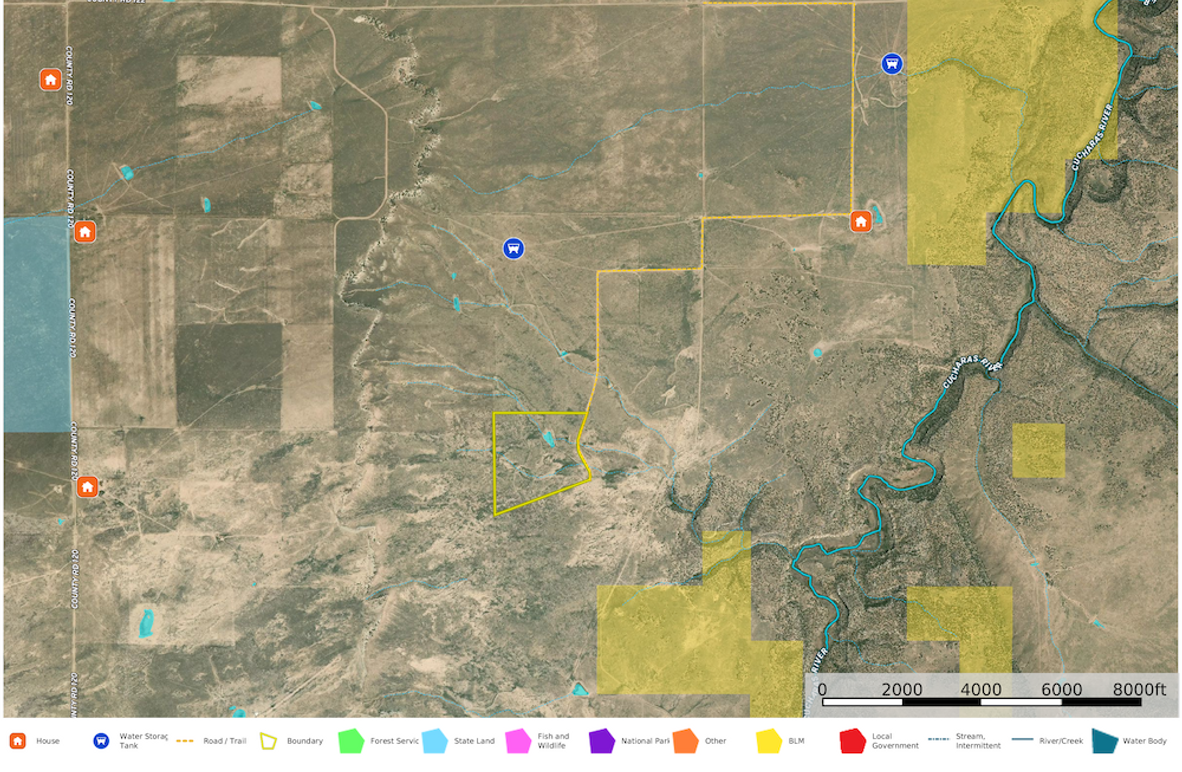Click the 8000ft scale bar
Image resolution: width=1182 pixels, height=772 pixels.
click(x=1140, y=689)
